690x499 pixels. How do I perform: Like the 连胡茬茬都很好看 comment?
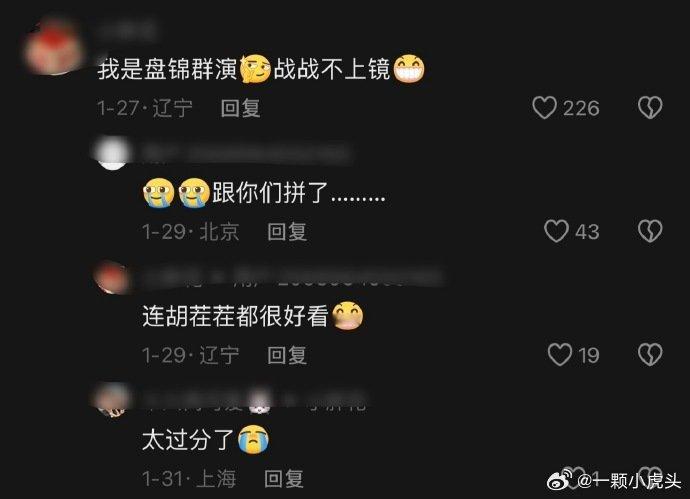click(560, 355)
